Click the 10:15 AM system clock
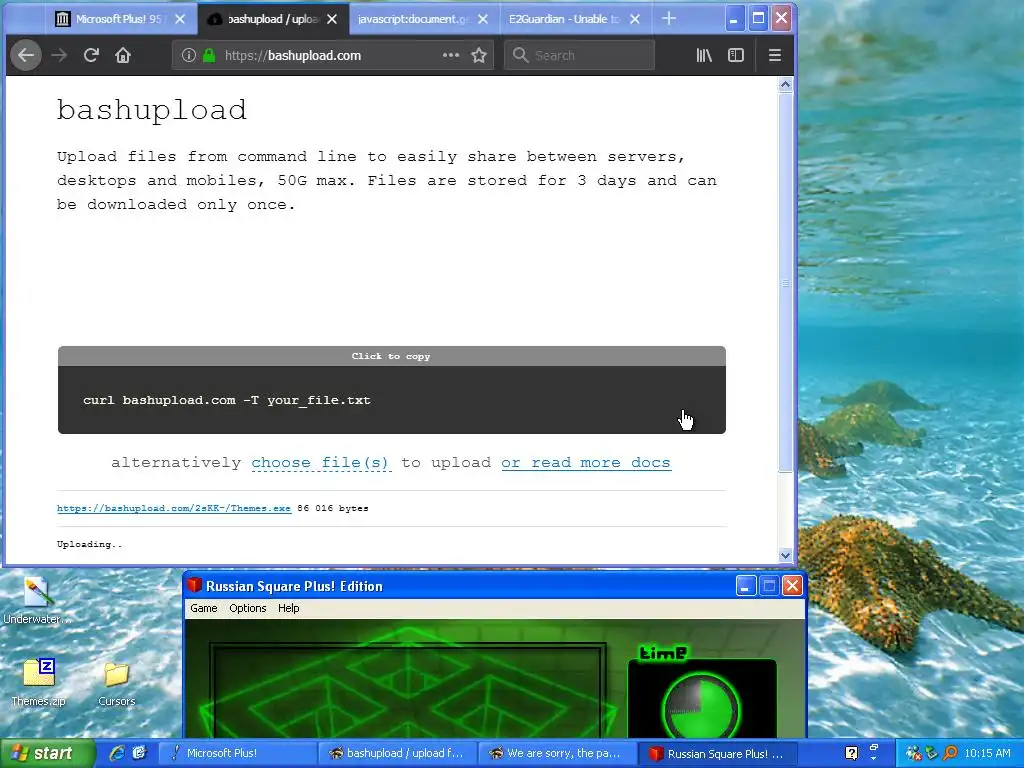The width and height of the screenshot is (1024, 768). [x=987, y=754]
